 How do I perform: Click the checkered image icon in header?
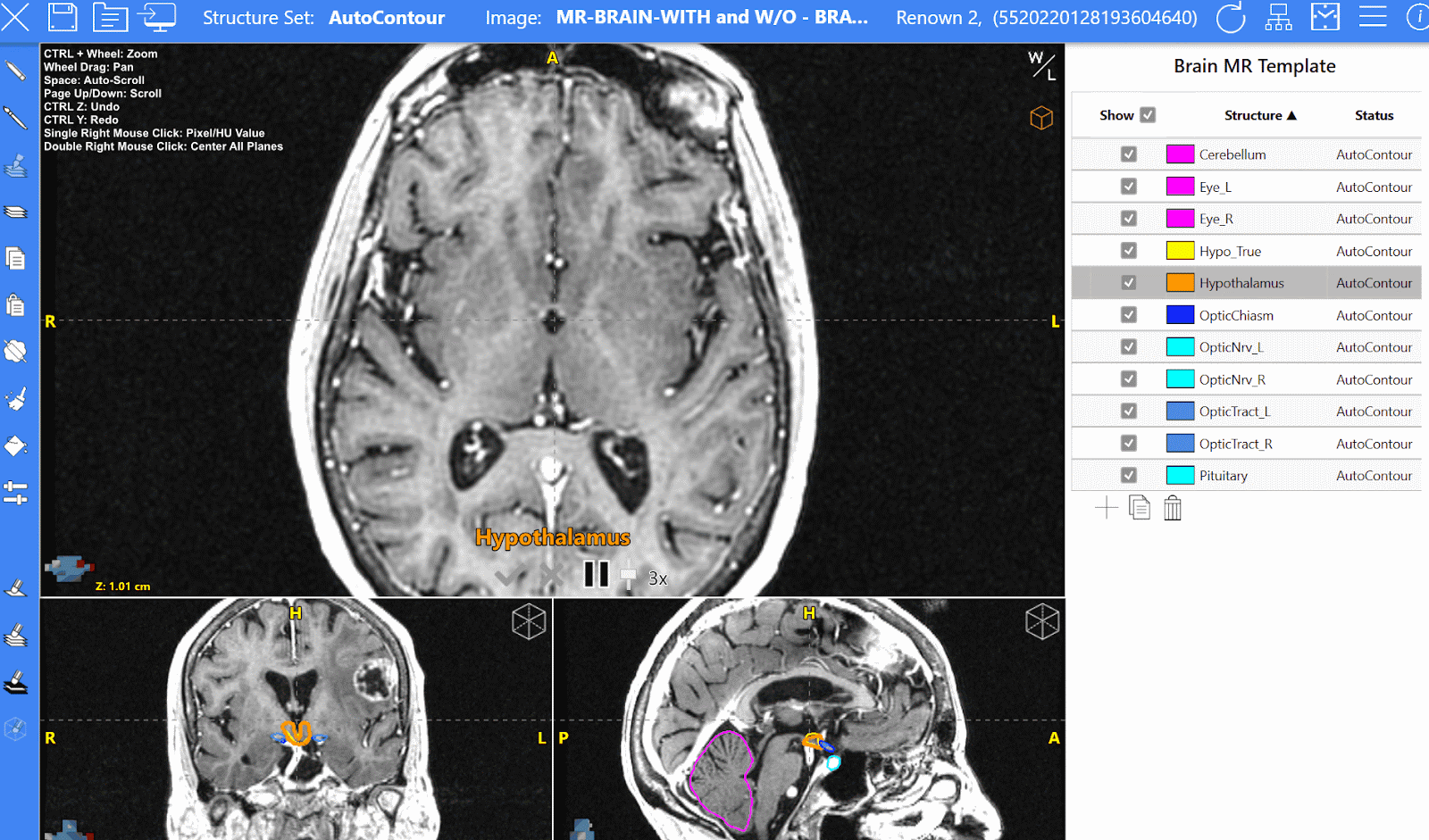(1325, 17)
